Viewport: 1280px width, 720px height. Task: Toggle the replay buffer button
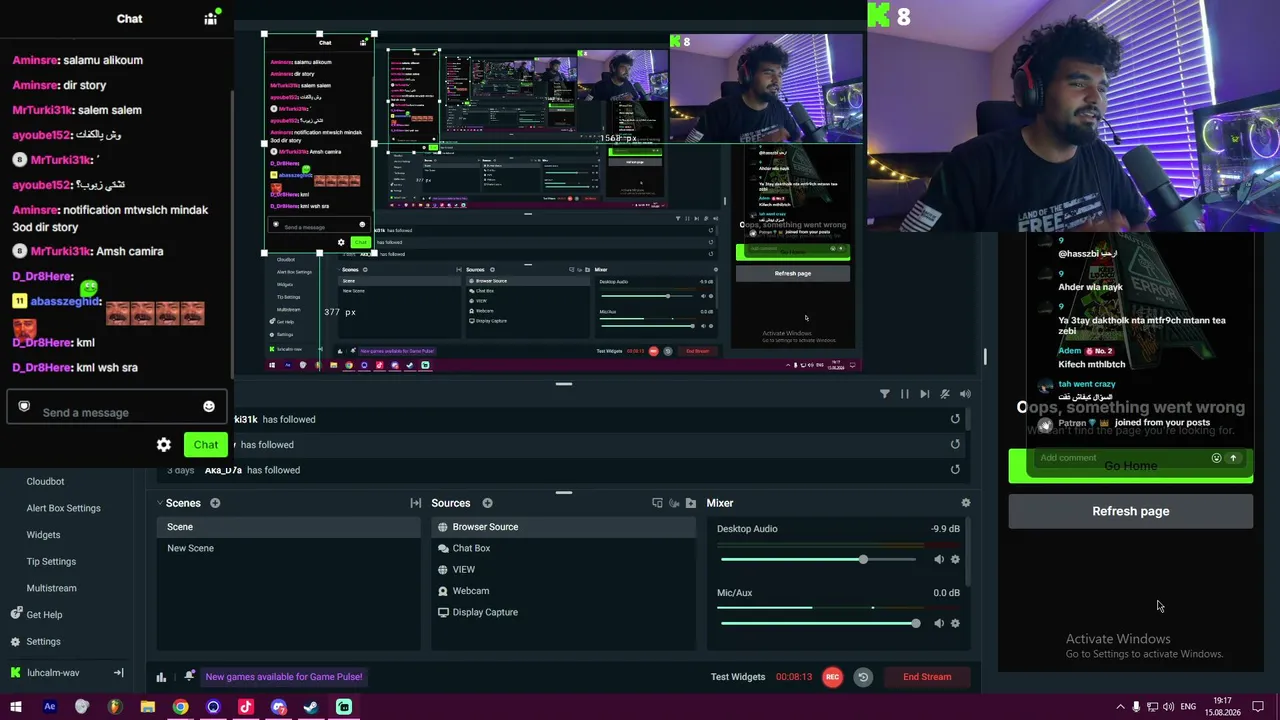pyautogui.click(x=863, y=677)
